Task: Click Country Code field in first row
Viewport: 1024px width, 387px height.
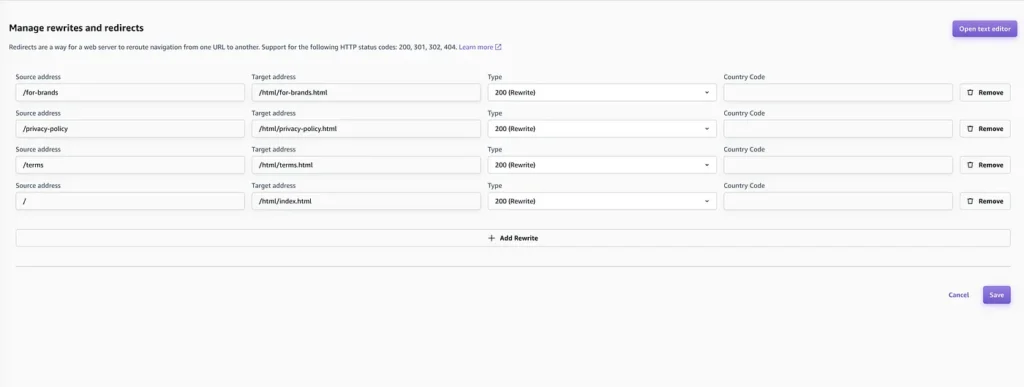Action: [x=838, y=93]
